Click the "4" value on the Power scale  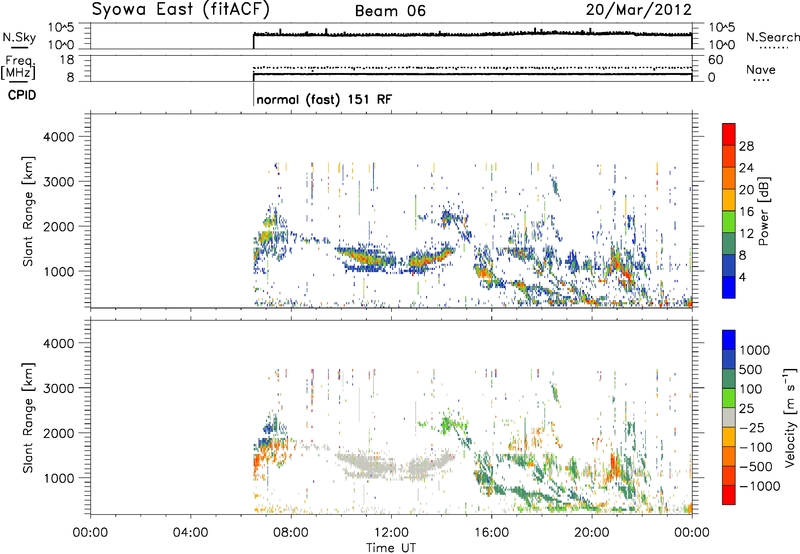[x=742, y=277]
